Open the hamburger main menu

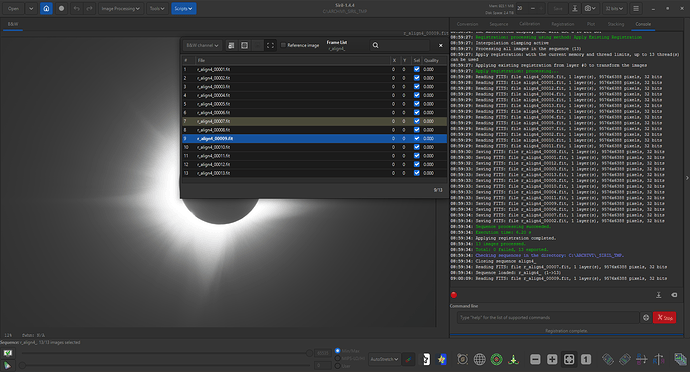pos(636,8)
